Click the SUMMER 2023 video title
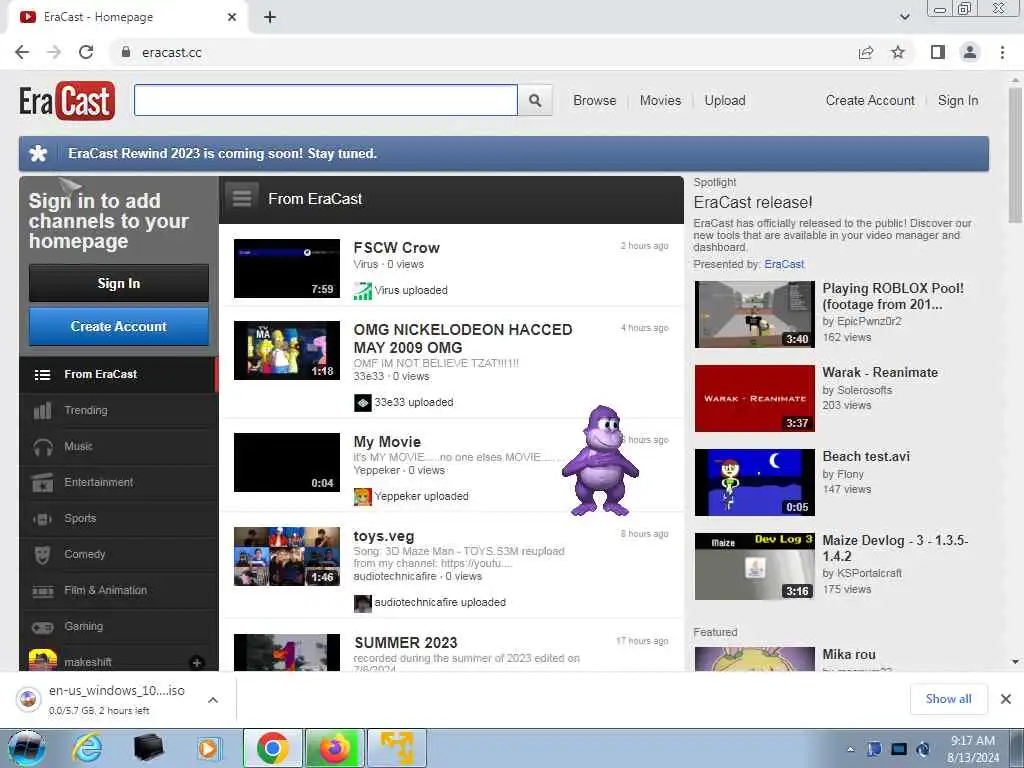The height and width of the screenshot is (768, 1024). (x=406, y=643)
